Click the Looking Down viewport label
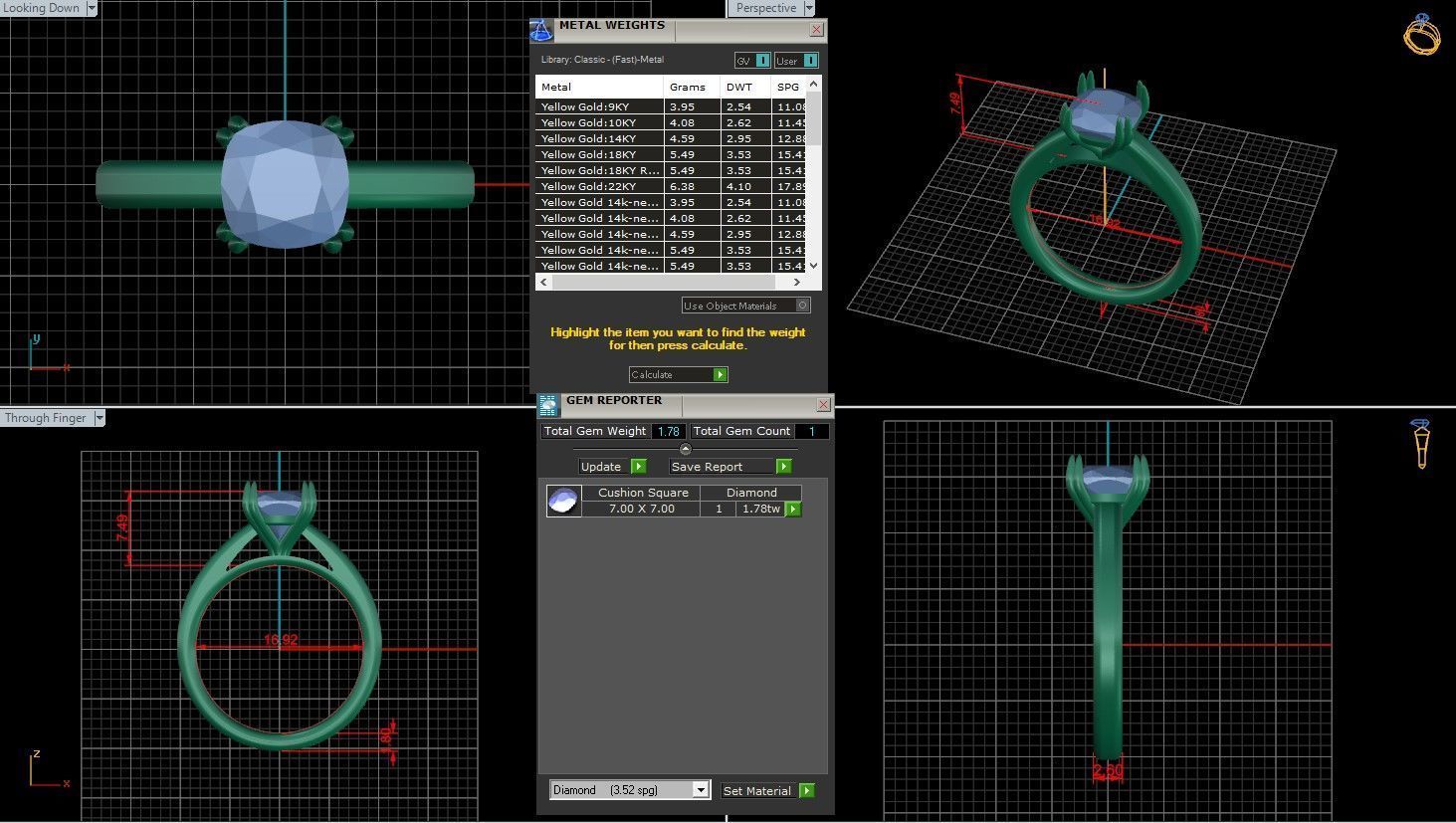Screen dimensions: 1456x823 [x=42, y=8]
